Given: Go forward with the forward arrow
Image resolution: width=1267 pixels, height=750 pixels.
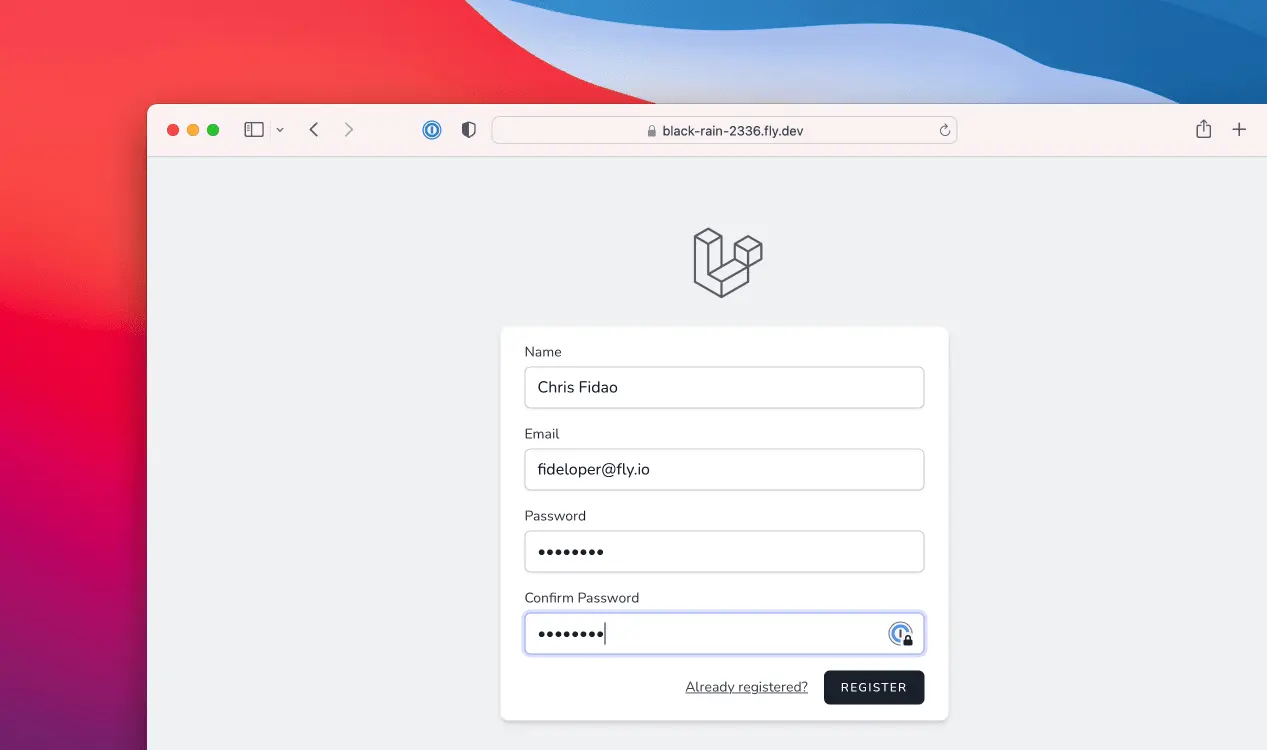Looking at the screenshot, I should (x=348, y=130).
